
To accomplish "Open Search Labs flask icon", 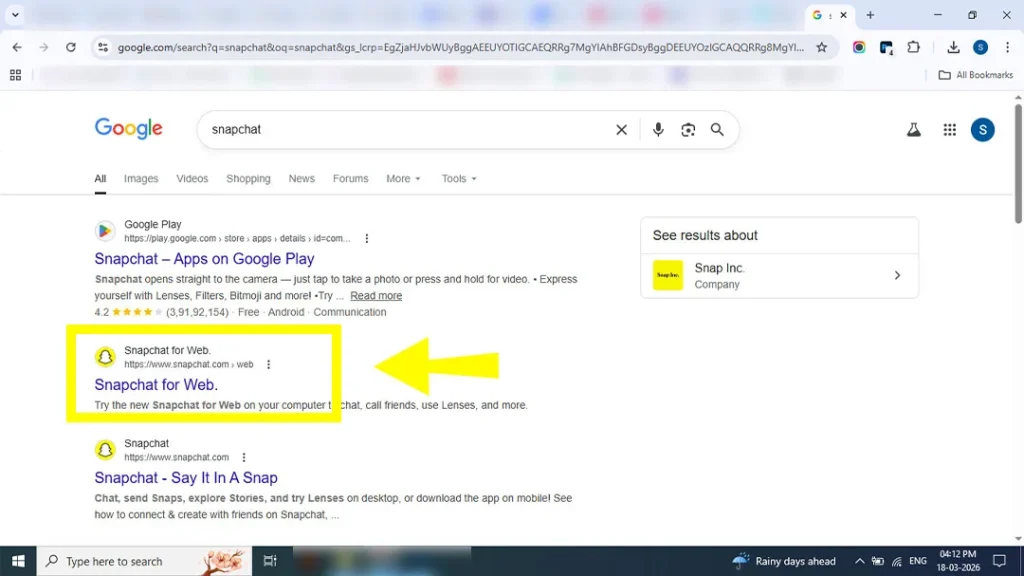I will [x=913, y=130].
